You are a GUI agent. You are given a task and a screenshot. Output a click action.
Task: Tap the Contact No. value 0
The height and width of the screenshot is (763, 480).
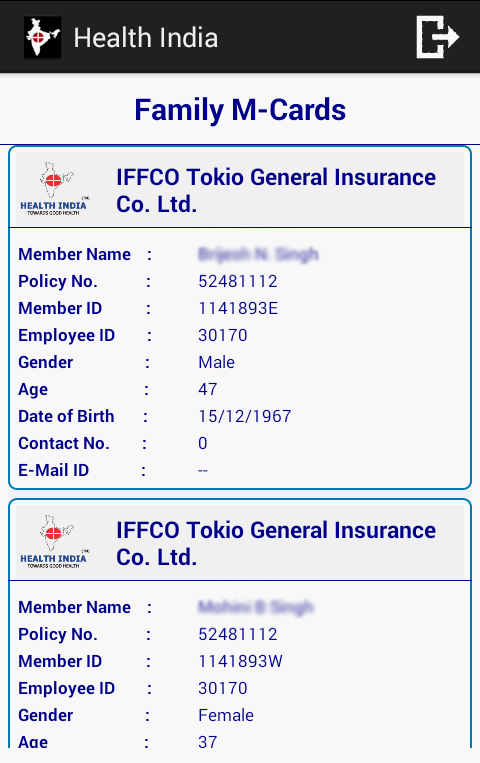pos(203,443)
